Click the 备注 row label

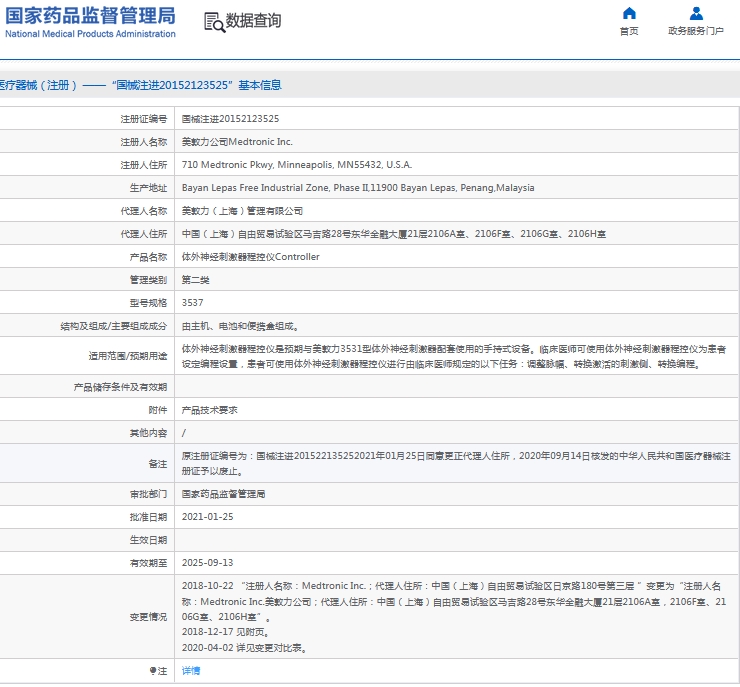[x=158, y=464]
